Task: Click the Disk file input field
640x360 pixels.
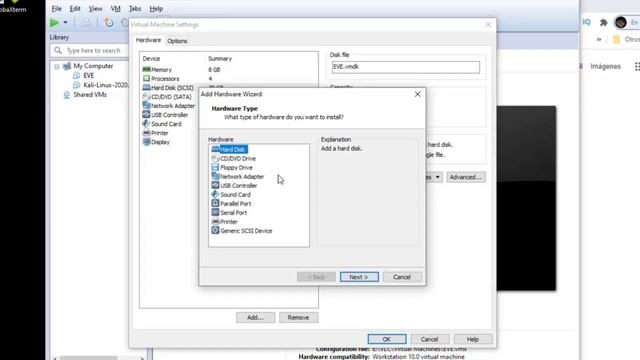Action: click(x=406, y=67)
